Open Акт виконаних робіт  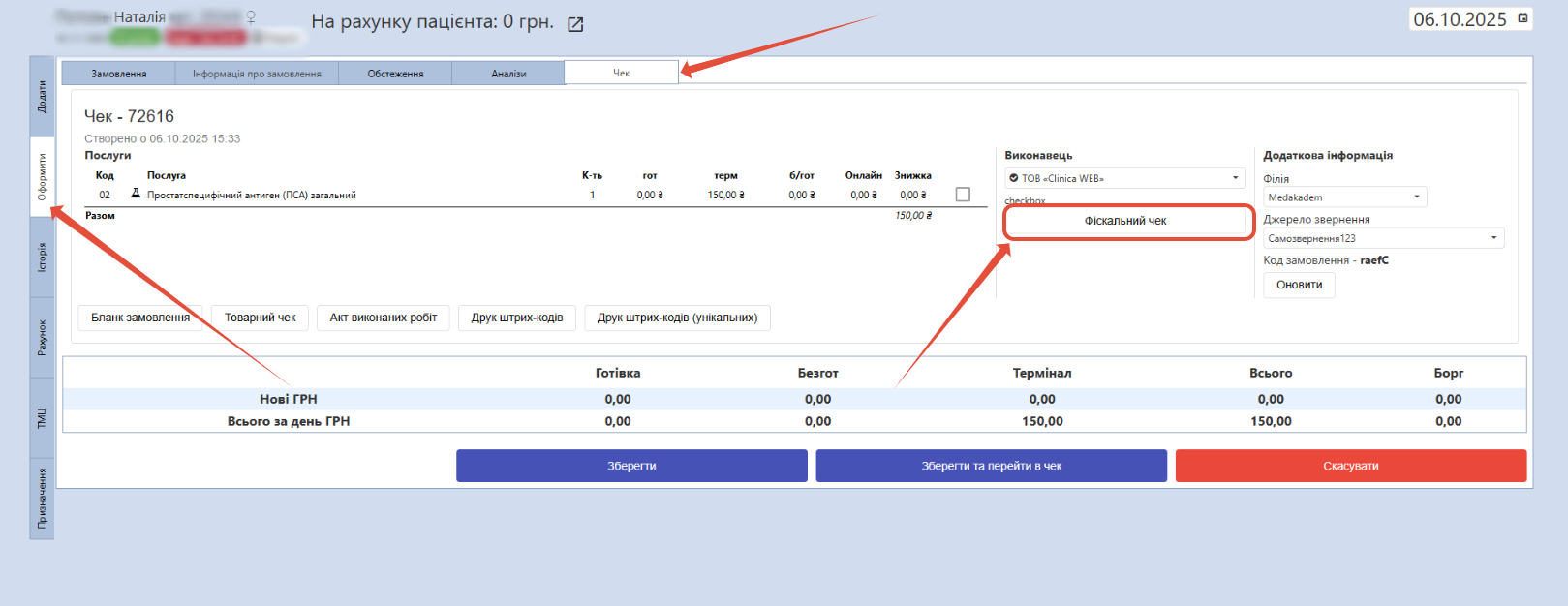[384, 318]
